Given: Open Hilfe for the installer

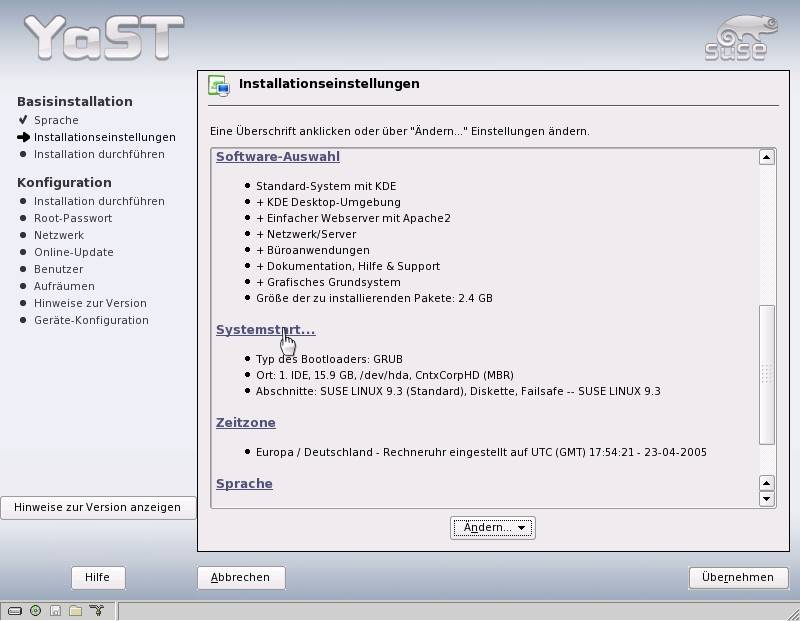Looking at the screenshot, I should point(97,577).
